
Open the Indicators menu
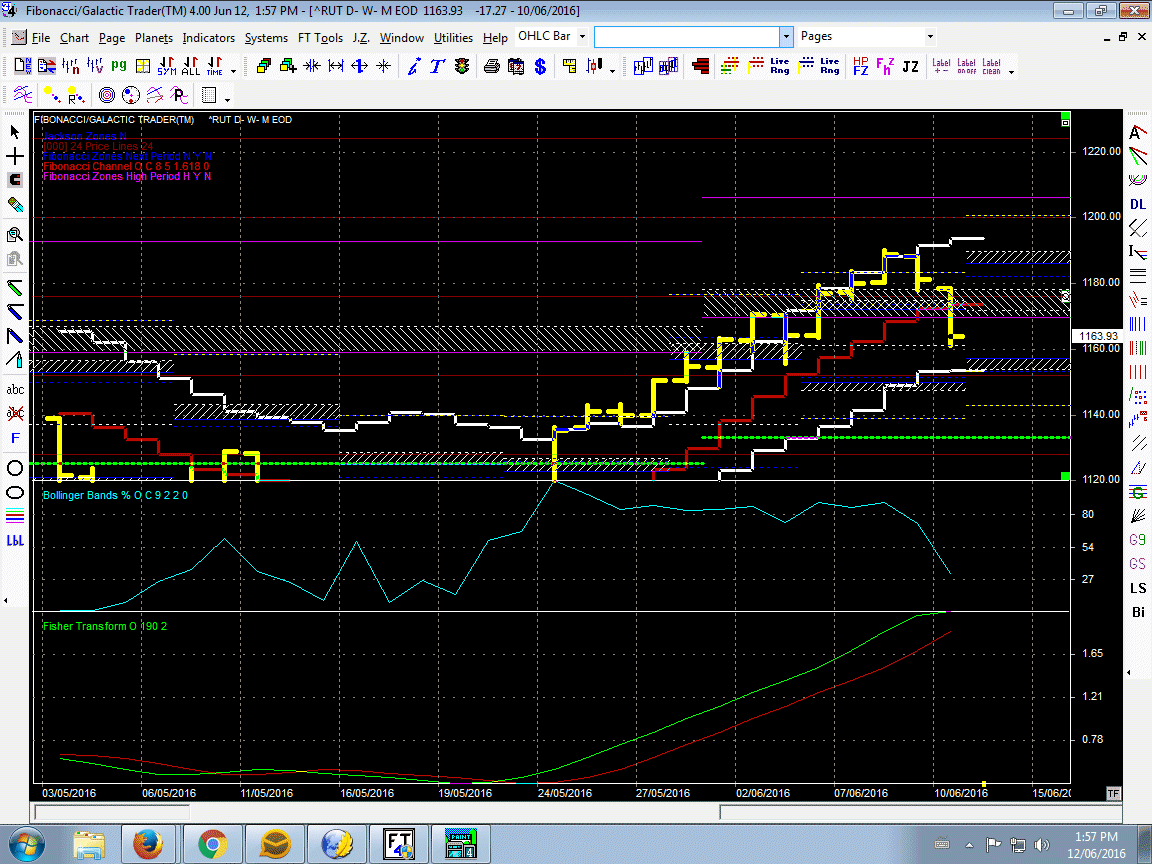pyautogui.click(x=209, y=37)
